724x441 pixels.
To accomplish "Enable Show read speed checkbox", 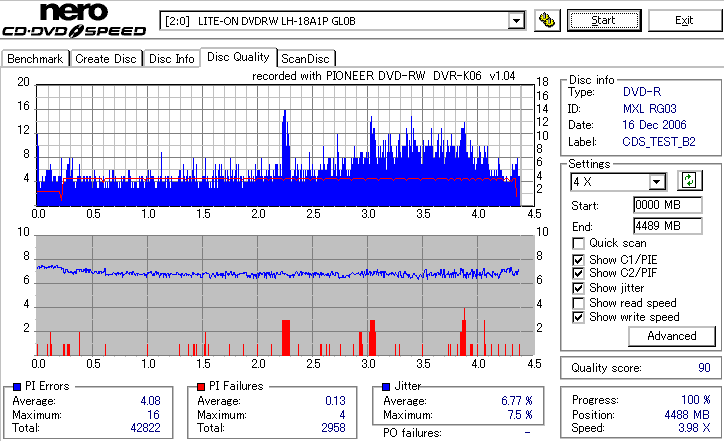I will [x=578, y=303].
